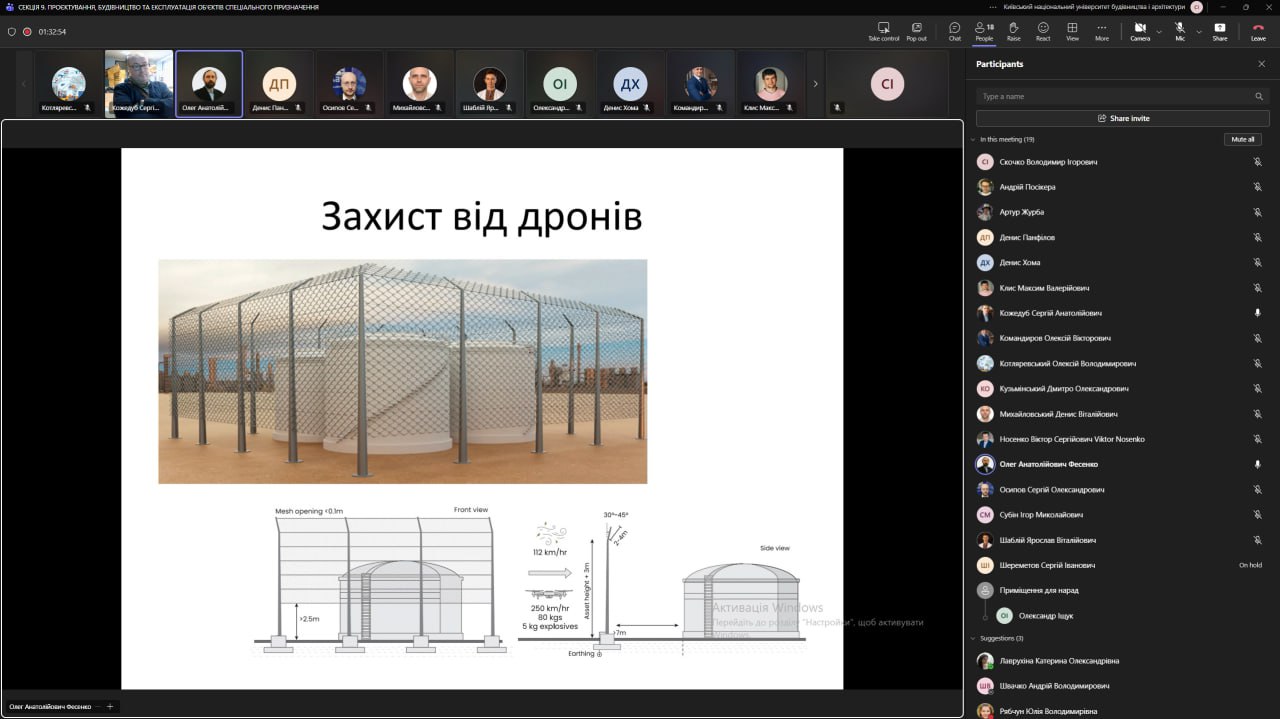Click the Take control button
1280x719 pixels.
point(883,31)
